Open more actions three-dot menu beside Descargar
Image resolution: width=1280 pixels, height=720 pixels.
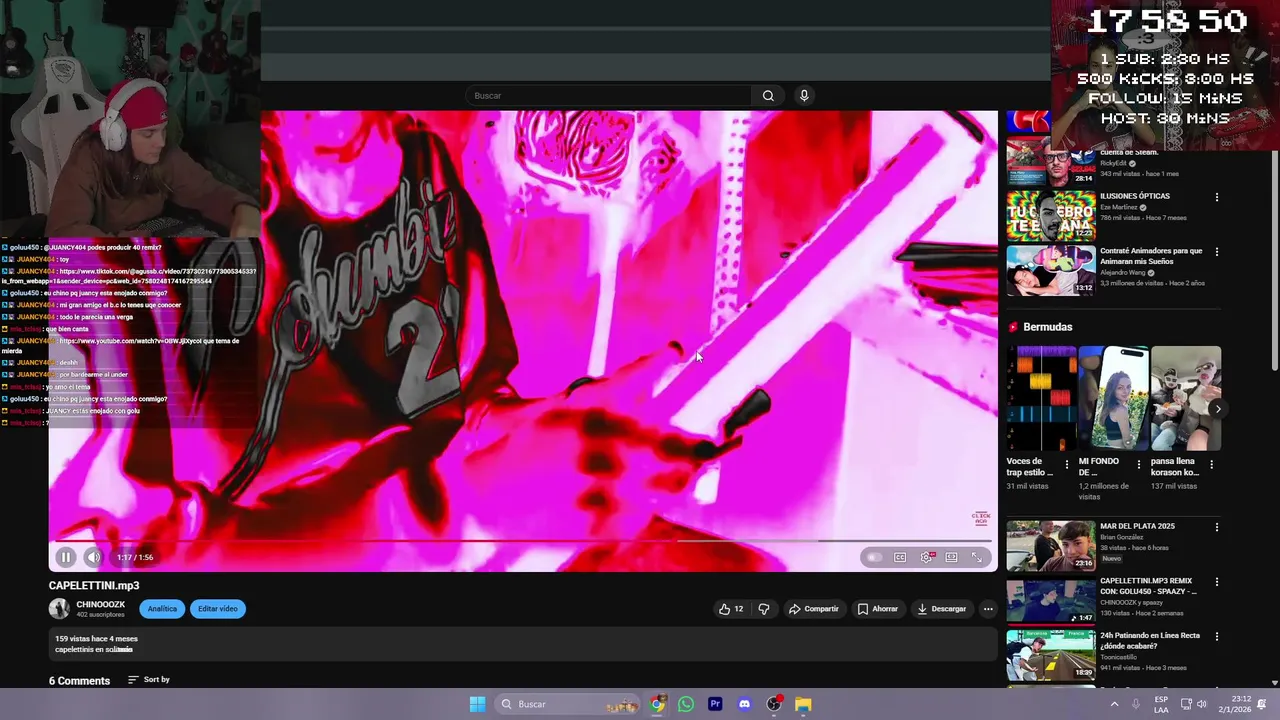988,609
